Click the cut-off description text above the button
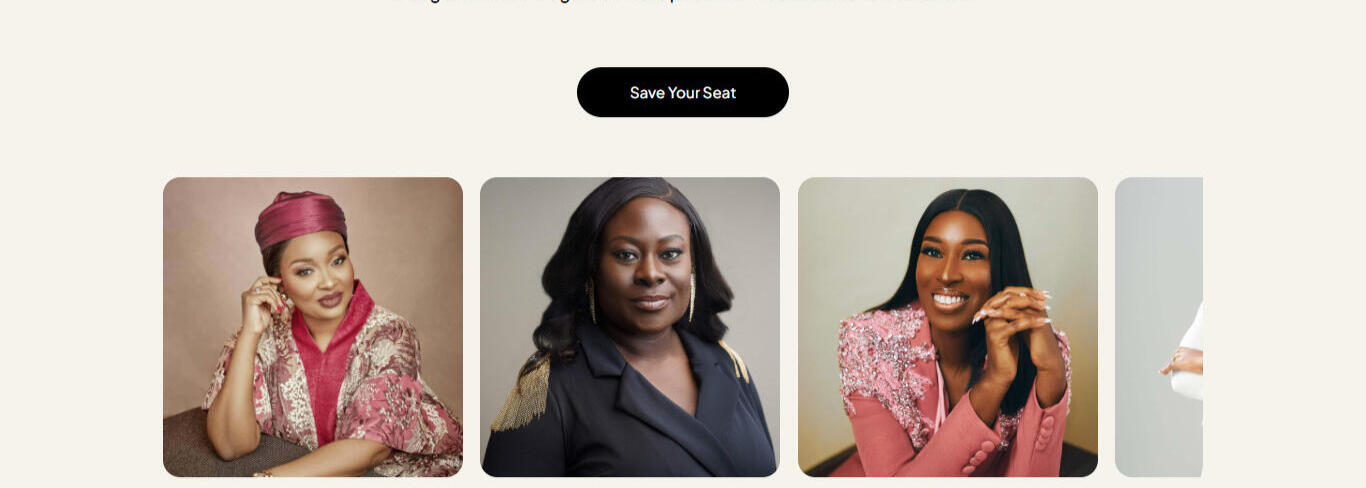The height and width of the screenshot is (488, 1366). tap(683, 2)
